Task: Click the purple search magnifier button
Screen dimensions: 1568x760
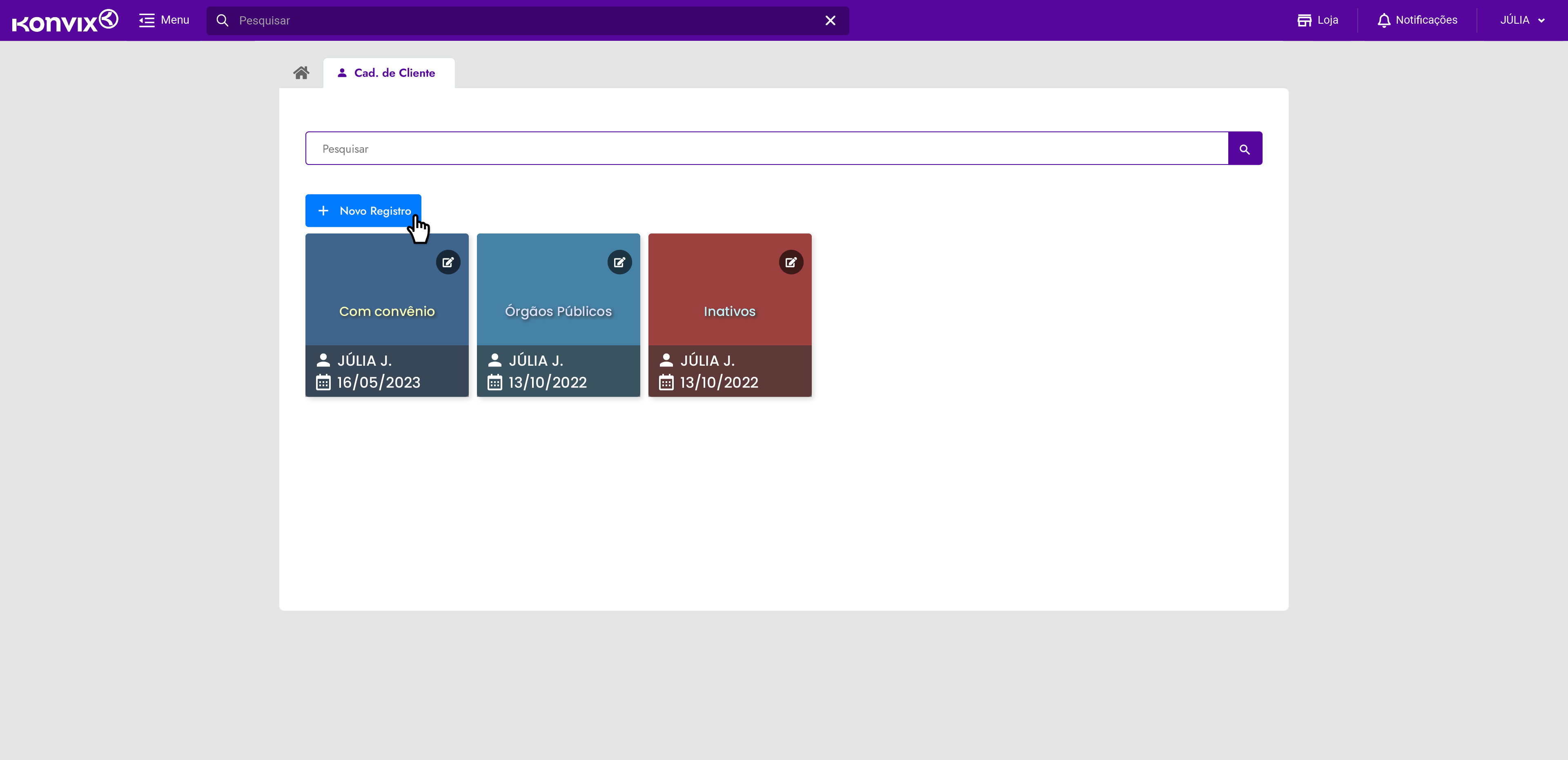Action: pyautogui.click(x=1245, y=149)
